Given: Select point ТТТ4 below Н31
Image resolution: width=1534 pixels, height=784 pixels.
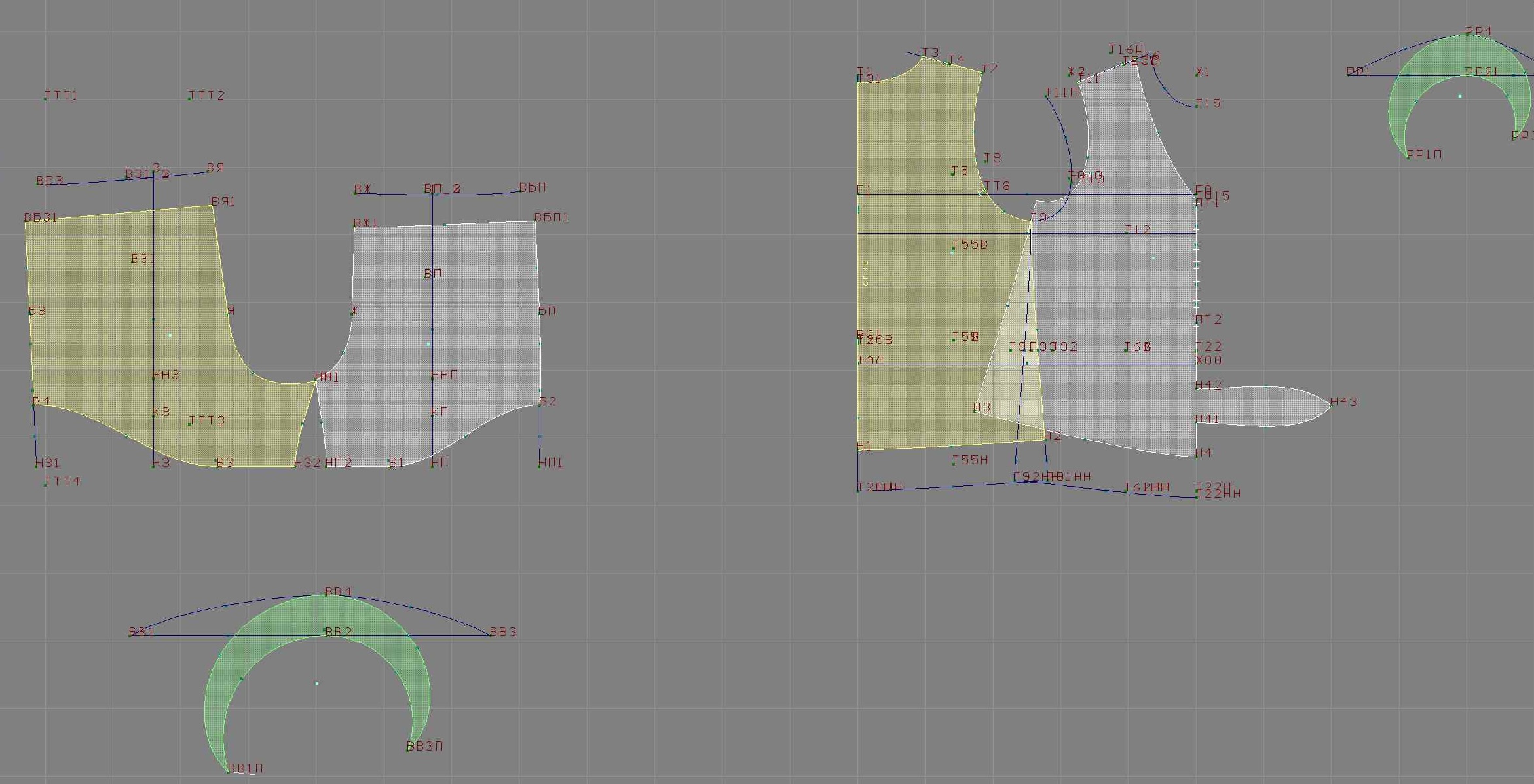Looking at the screenshot, I should (45, 485).
